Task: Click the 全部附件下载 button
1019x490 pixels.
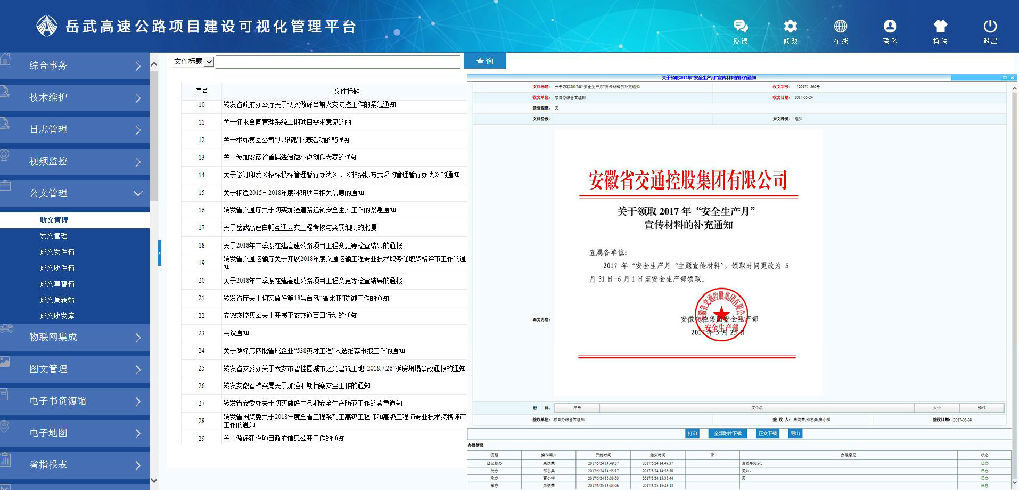Action: [727, 432]
